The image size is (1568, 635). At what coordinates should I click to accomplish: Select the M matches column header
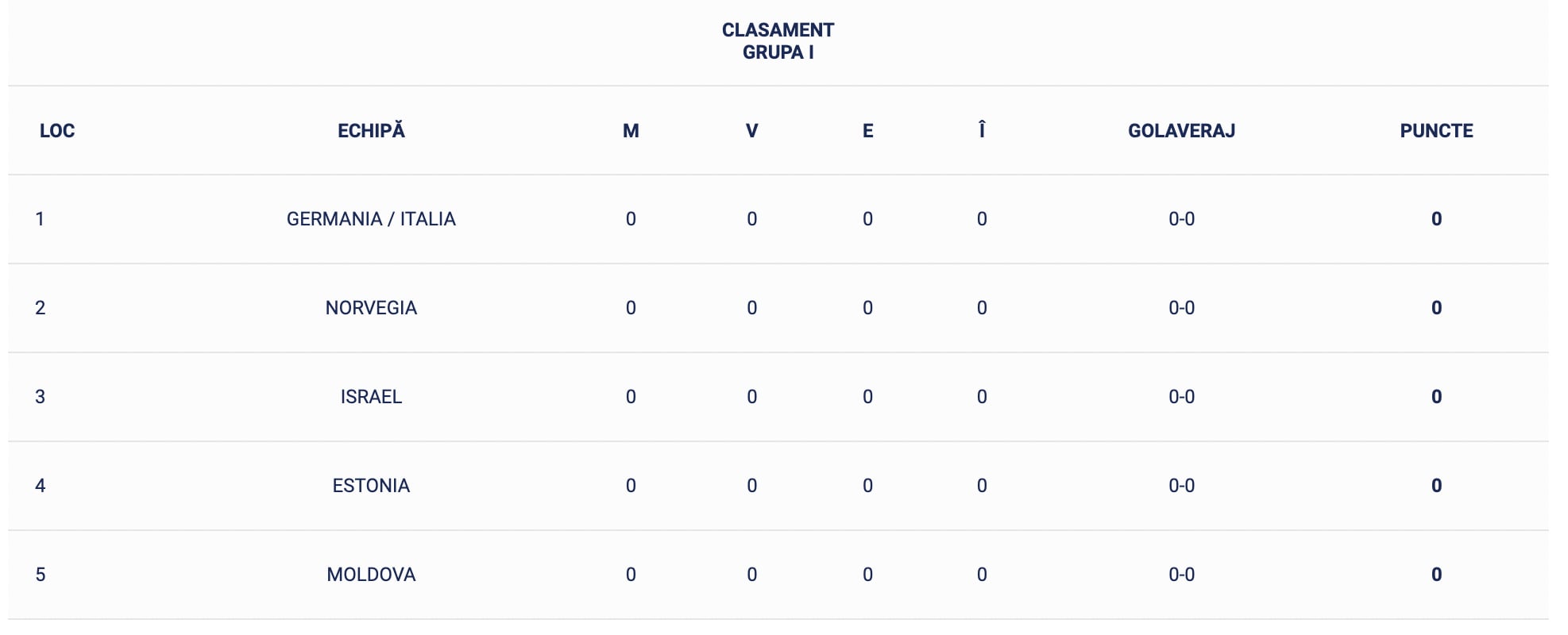(x=631, y=131)
